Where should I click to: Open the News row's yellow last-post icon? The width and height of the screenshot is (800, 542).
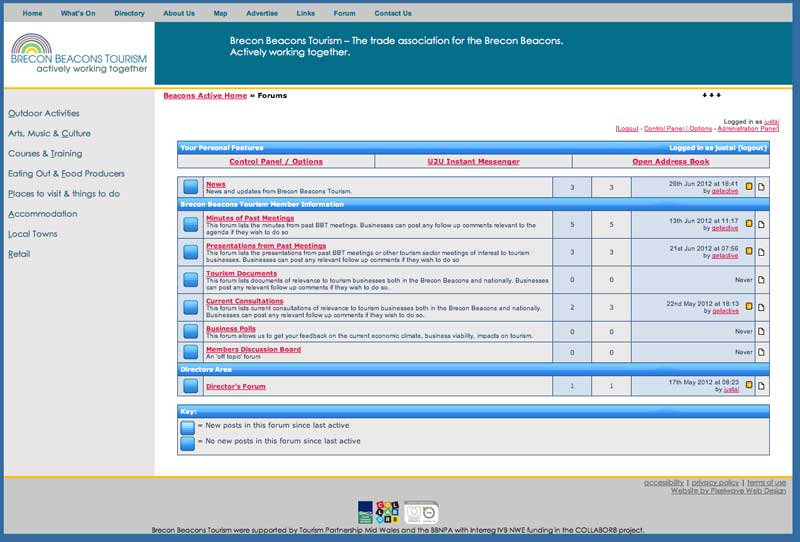749,187
